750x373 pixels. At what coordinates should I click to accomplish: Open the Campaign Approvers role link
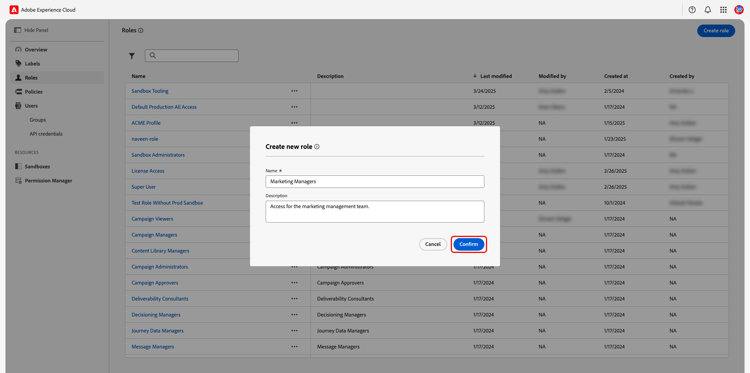(155, 283)
